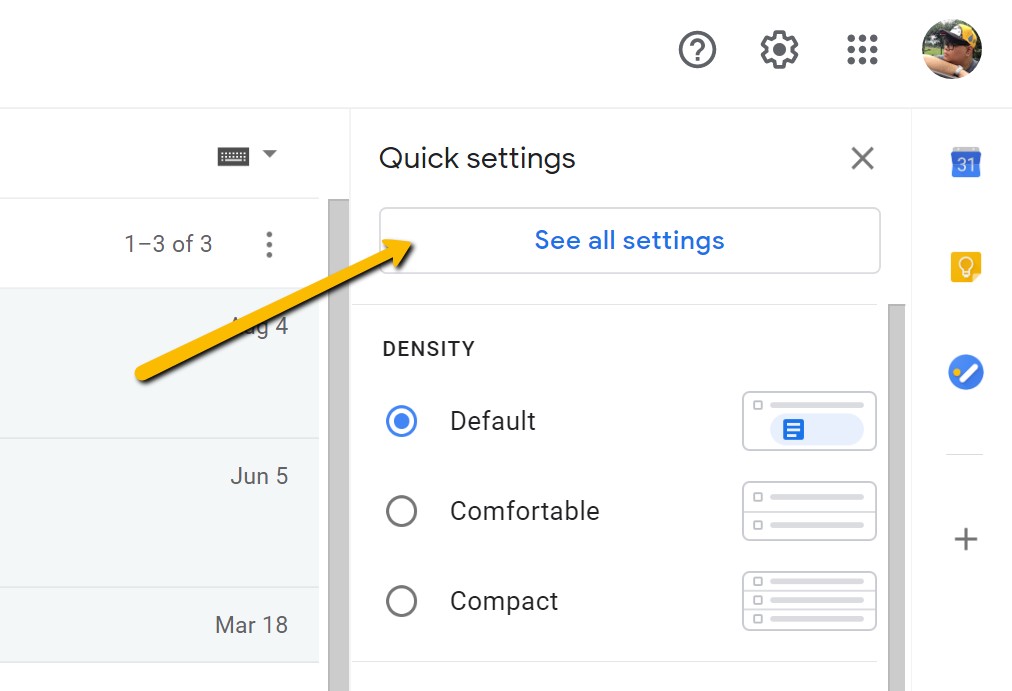Select the Default density option
Viewport: 1012px width, 691px height.
click(x=401, y=421)
